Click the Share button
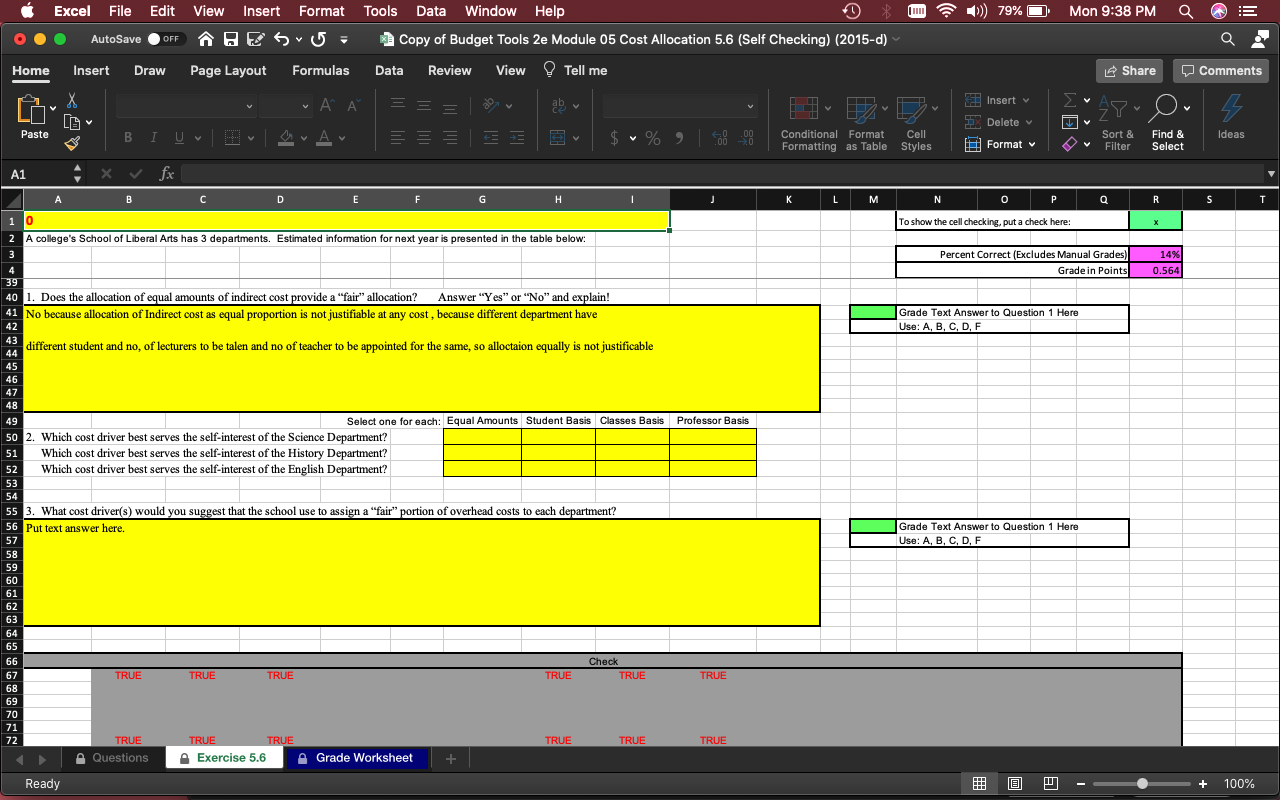Screen dimensions: 1280x800 coord(1130,70)
